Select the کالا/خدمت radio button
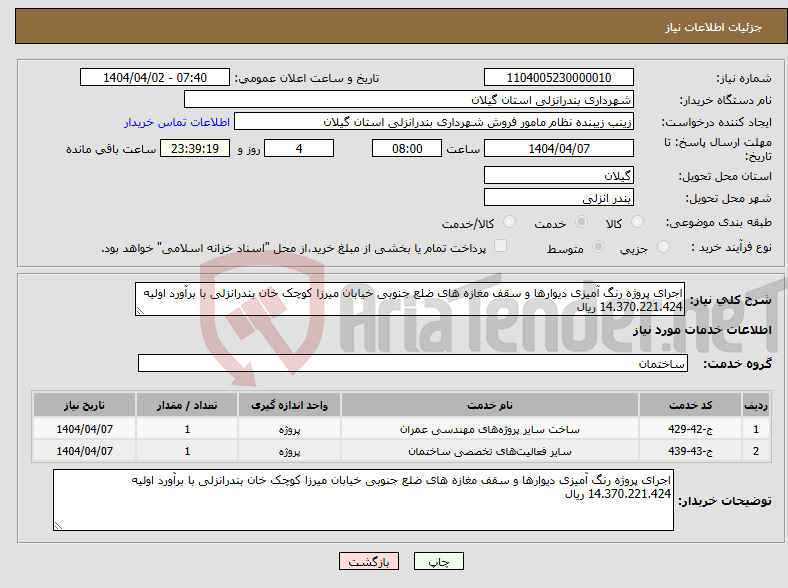Screen dimensions: 788x588 (510, 222)
